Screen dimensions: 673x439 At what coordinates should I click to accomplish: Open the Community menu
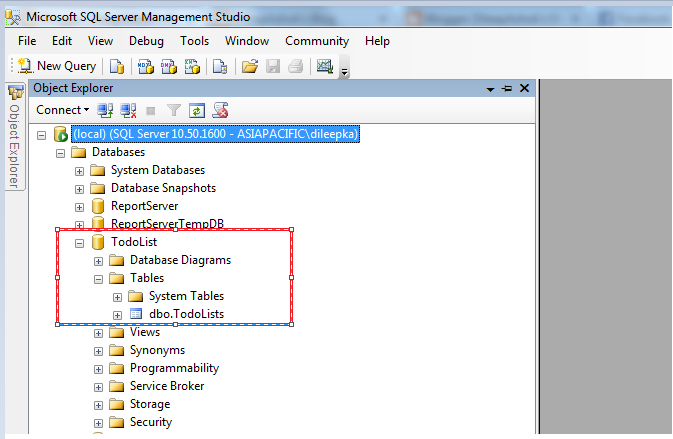(317, 41)
